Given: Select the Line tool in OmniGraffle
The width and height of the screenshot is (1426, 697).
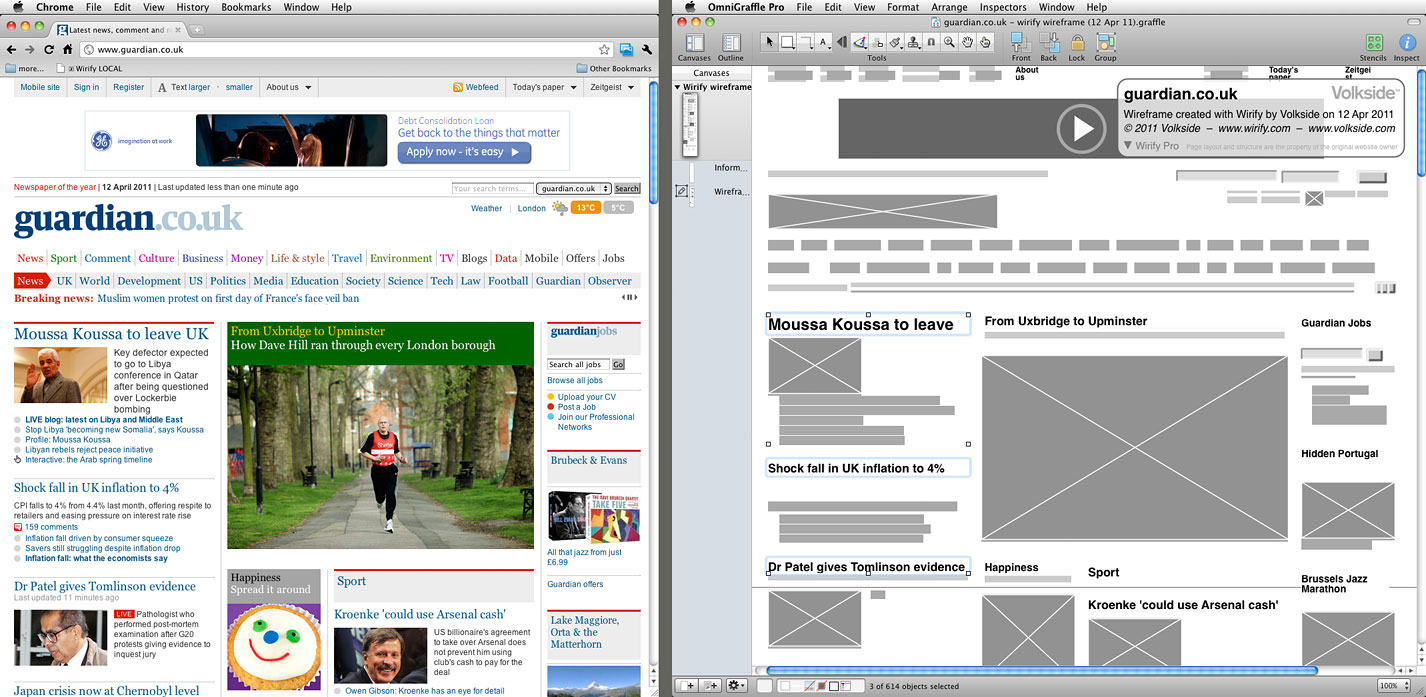Looking at the screenshot, I should [805, 42].
